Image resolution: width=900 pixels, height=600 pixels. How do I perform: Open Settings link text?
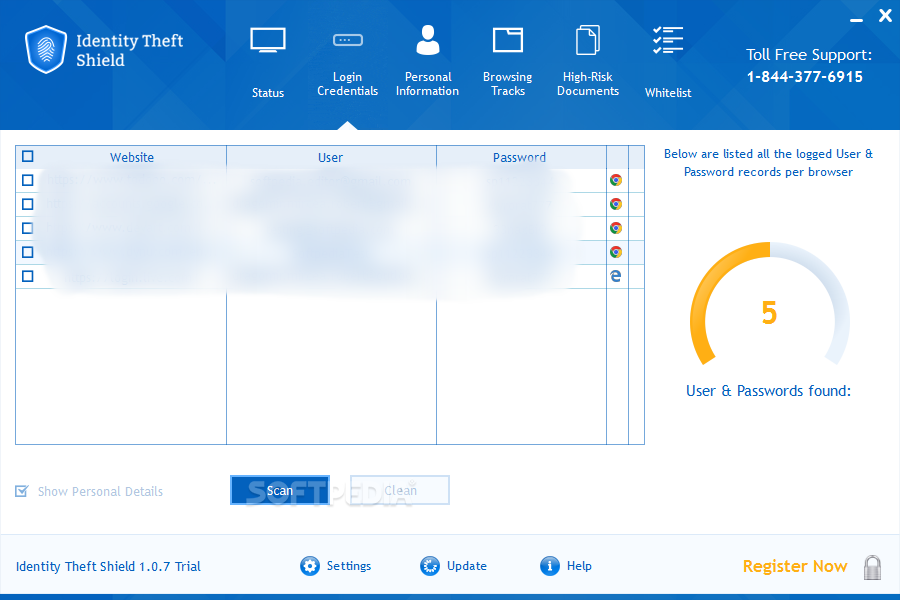(349, 566)
